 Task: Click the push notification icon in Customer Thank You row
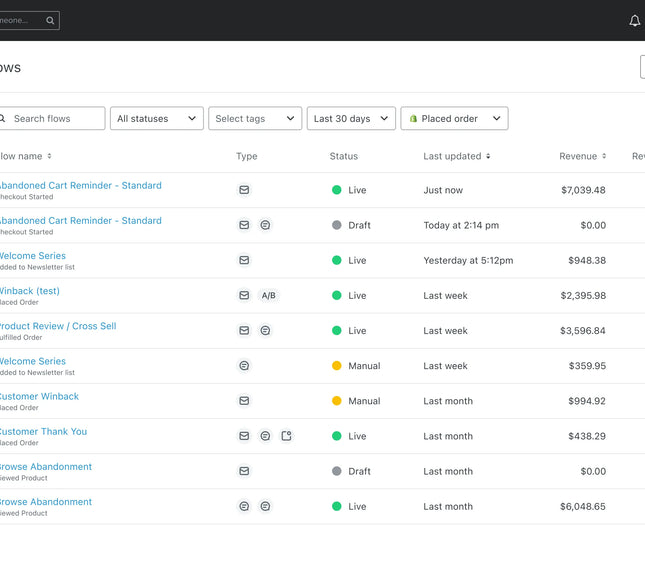pyautogui.click(x=287, y=436)
